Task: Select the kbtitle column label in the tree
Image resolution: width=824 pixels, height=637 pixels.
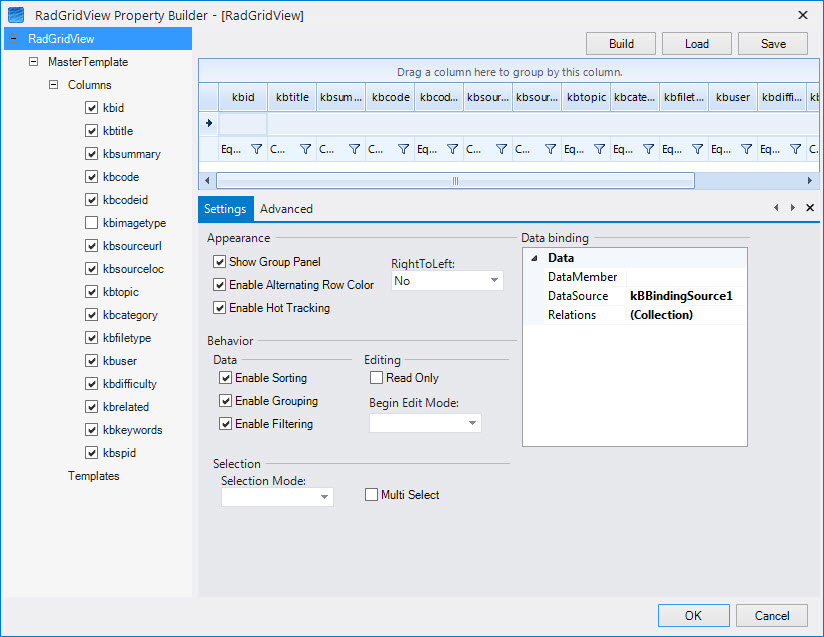Action: click(118, 131)
